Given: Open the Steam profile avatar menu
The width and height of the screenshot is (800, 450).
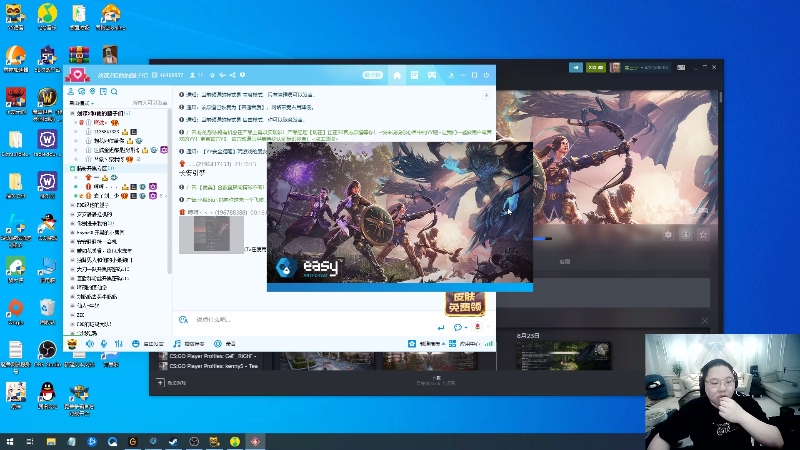Looking at the screenshot, I should (615, 67).
